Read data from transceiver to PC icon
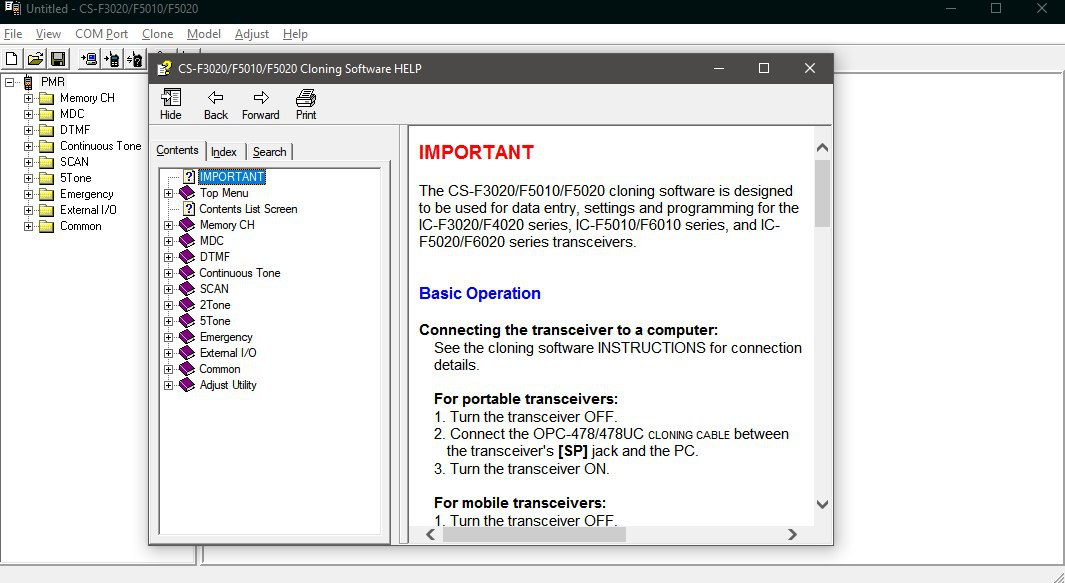This screenshot has height=583, width=1065. [88, 59]
